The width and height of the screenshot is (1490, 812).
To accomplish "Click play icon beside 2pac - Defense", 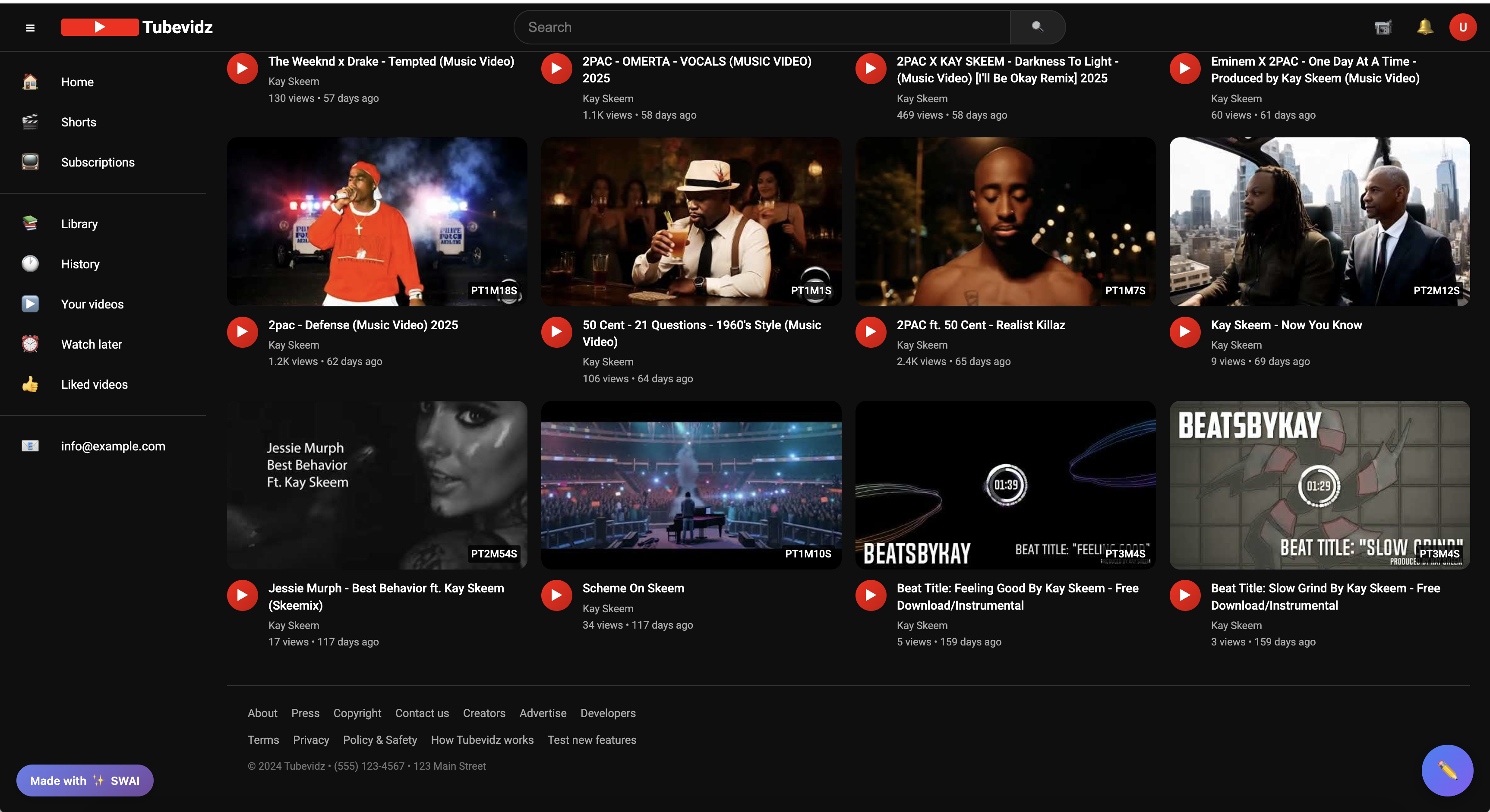I will coord(242,332).
